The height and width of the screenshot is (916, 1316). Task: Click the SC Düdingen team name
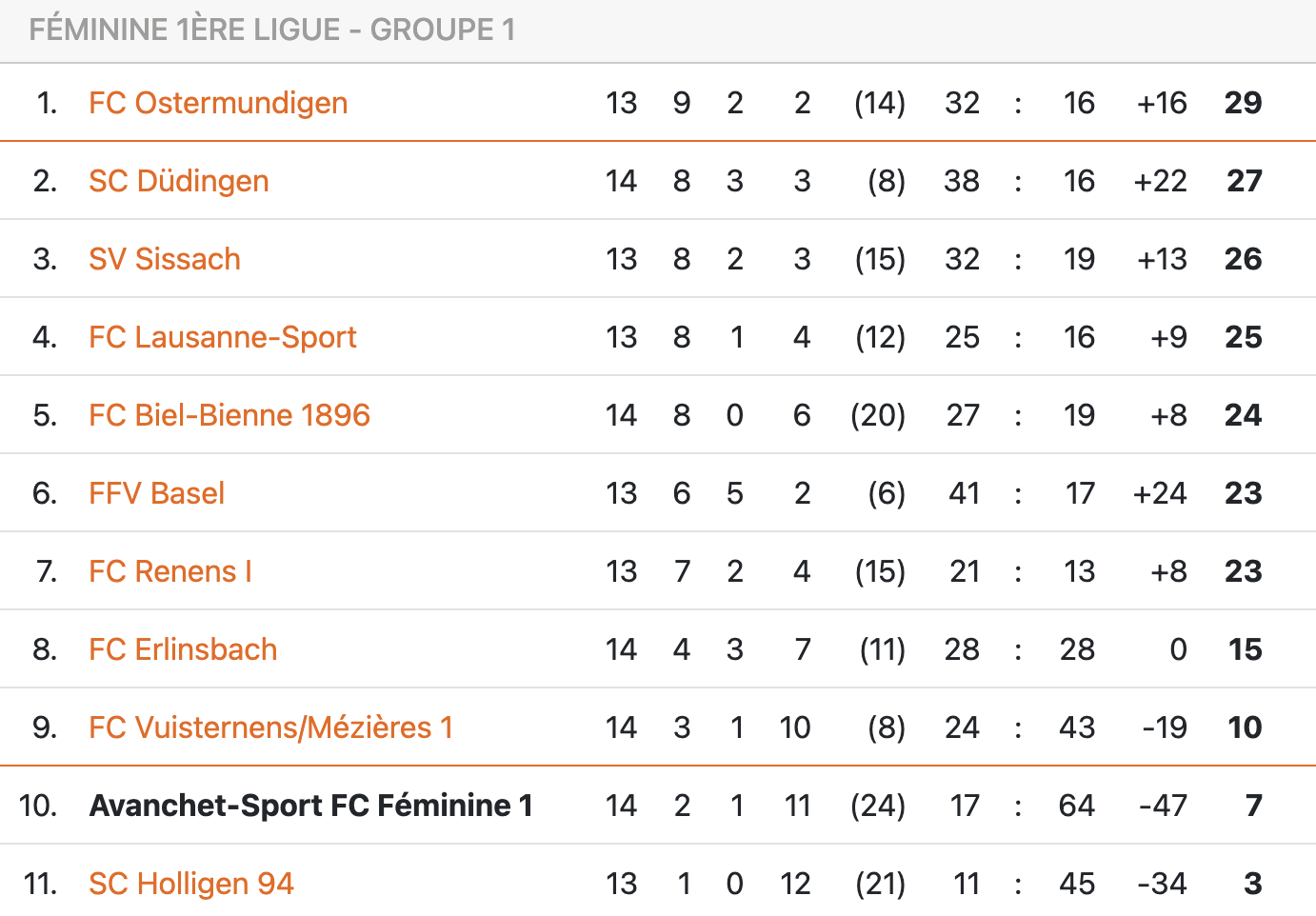179,181
